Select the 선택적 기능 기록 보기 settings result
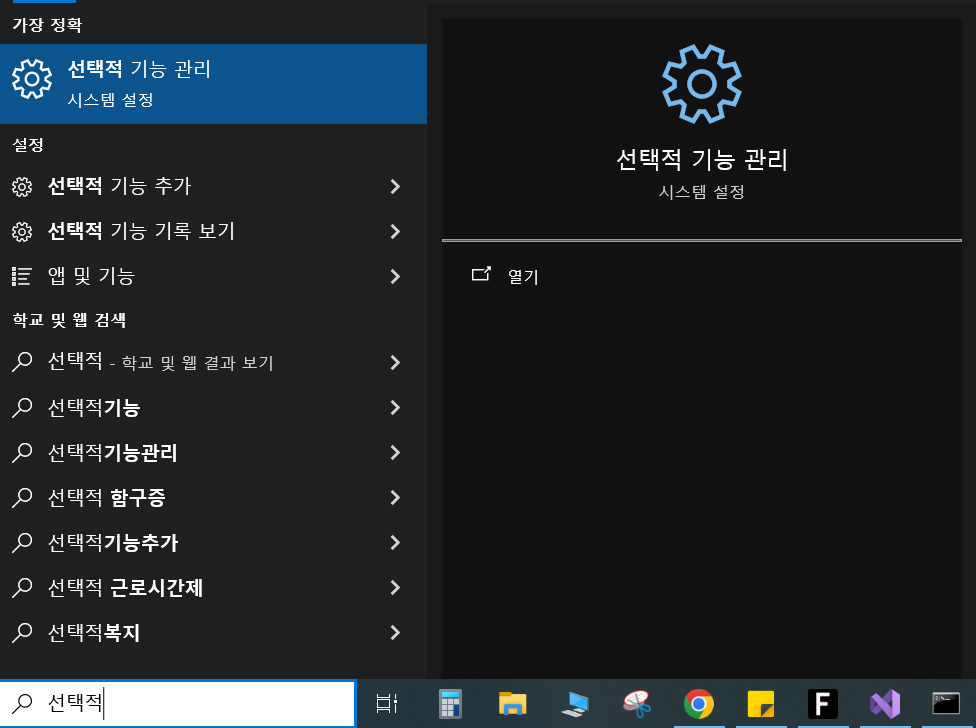 (213, 231)
